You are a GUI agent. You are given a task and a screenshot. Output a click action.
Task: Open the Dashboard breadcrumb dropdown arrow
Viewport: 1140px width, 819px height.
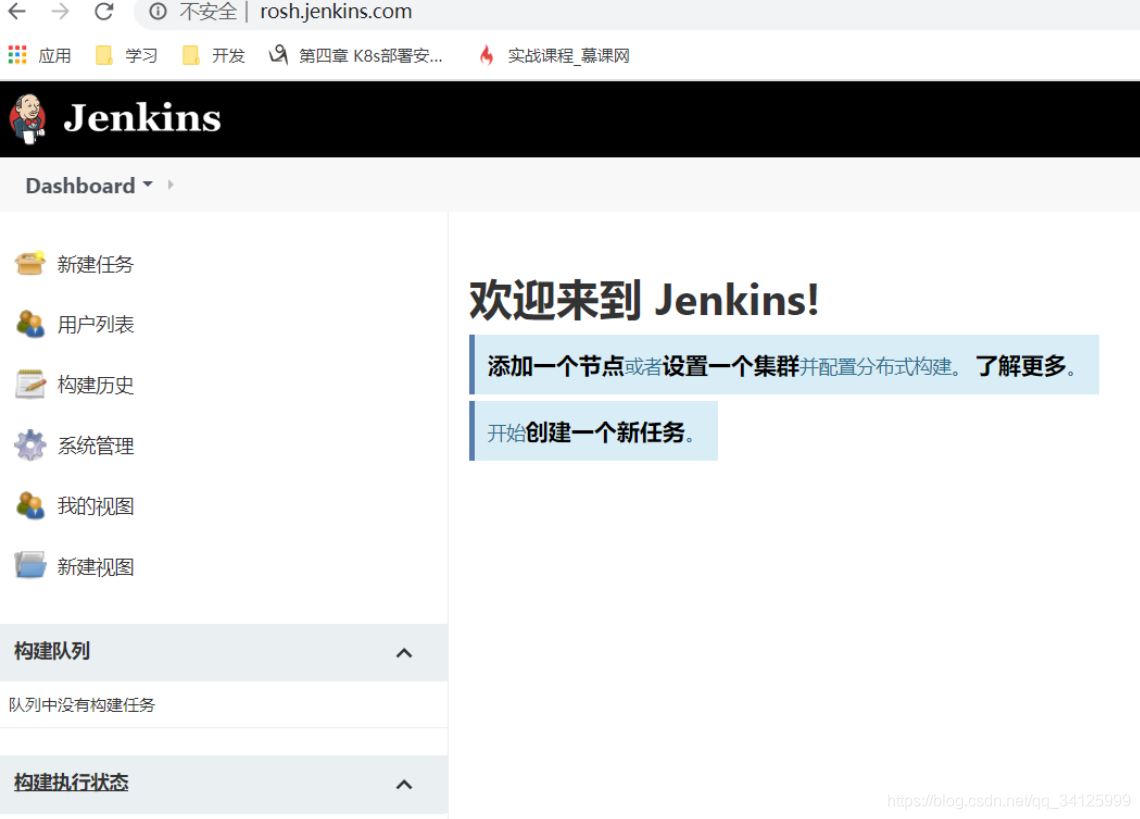point(148,185)
